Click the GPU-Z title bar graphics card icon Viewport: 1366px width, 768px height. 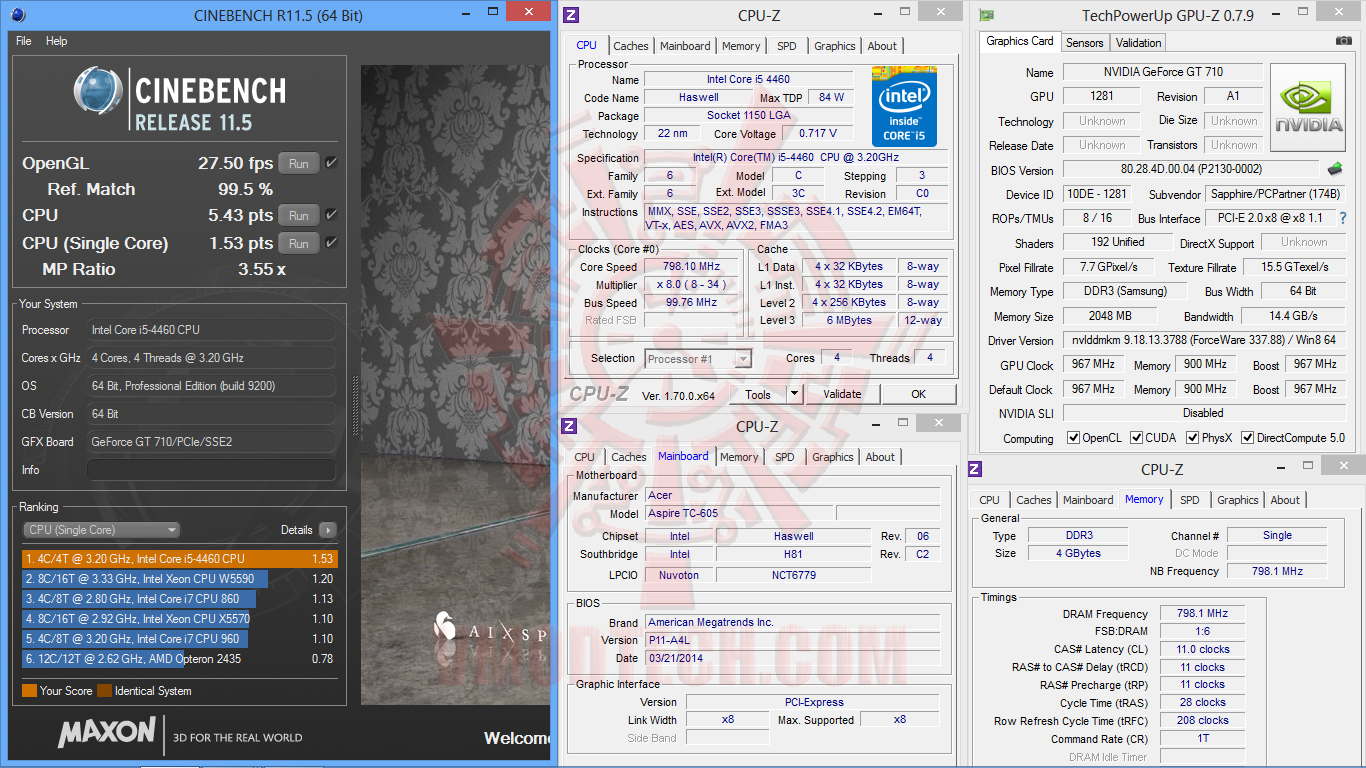point(986,15)
